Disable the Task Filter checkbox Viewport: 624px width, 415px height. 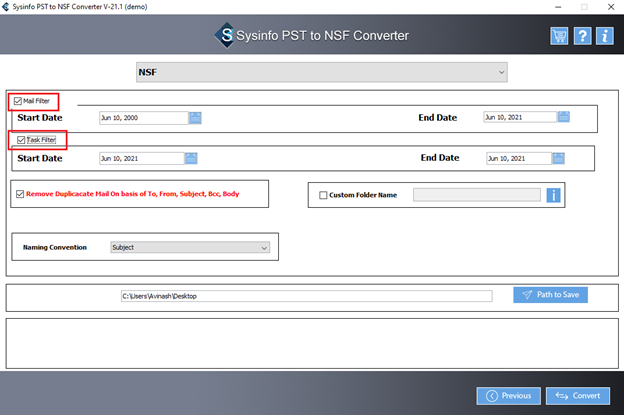[x=18, y=140]
